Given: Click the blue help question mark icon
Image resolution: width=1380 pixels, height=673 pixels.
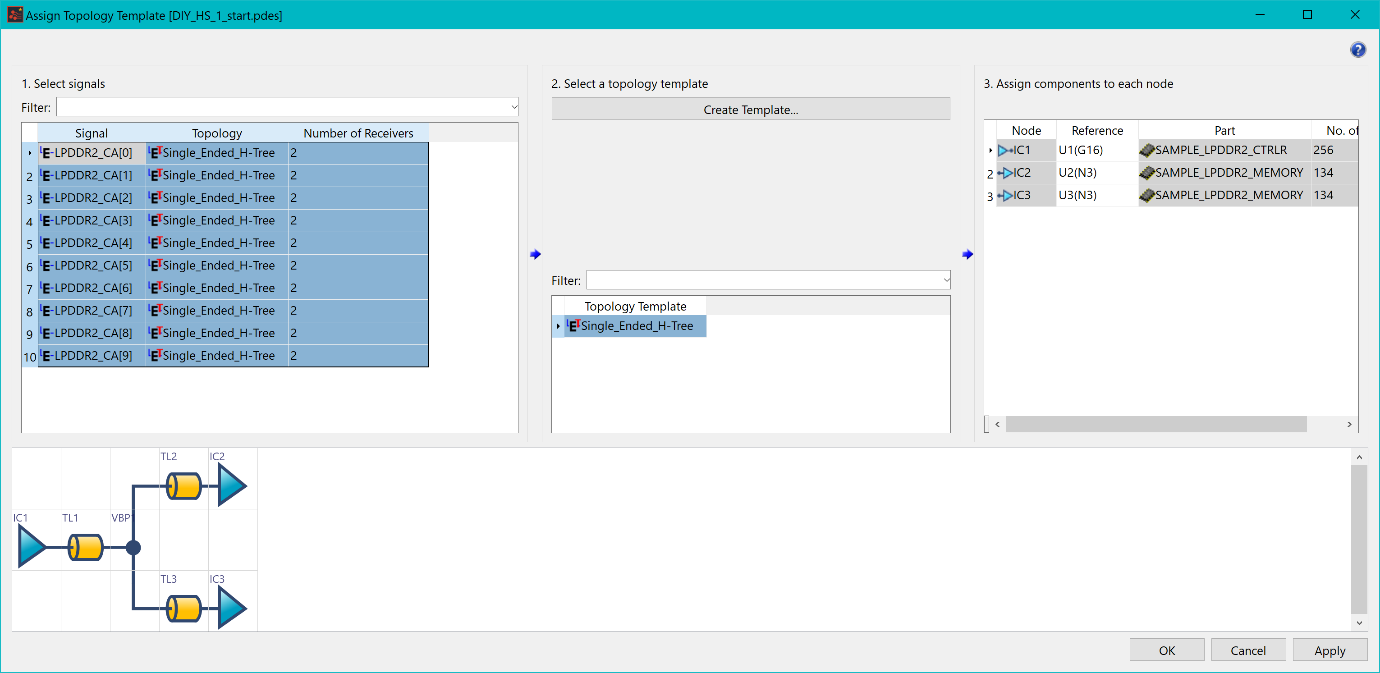Looking at the screenshot, I should click(1357, 50).
